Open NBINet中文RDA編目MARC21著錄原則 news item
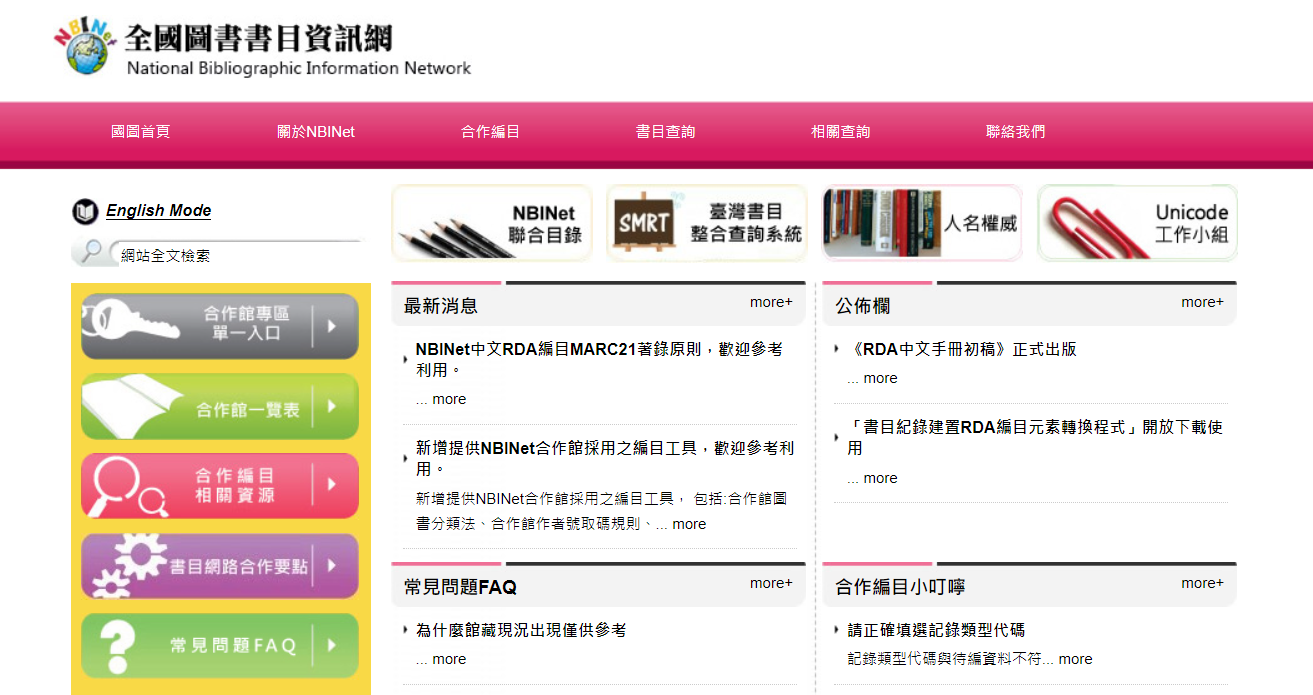Viewport: 1313px width, 695px height. tap(599, 360)
